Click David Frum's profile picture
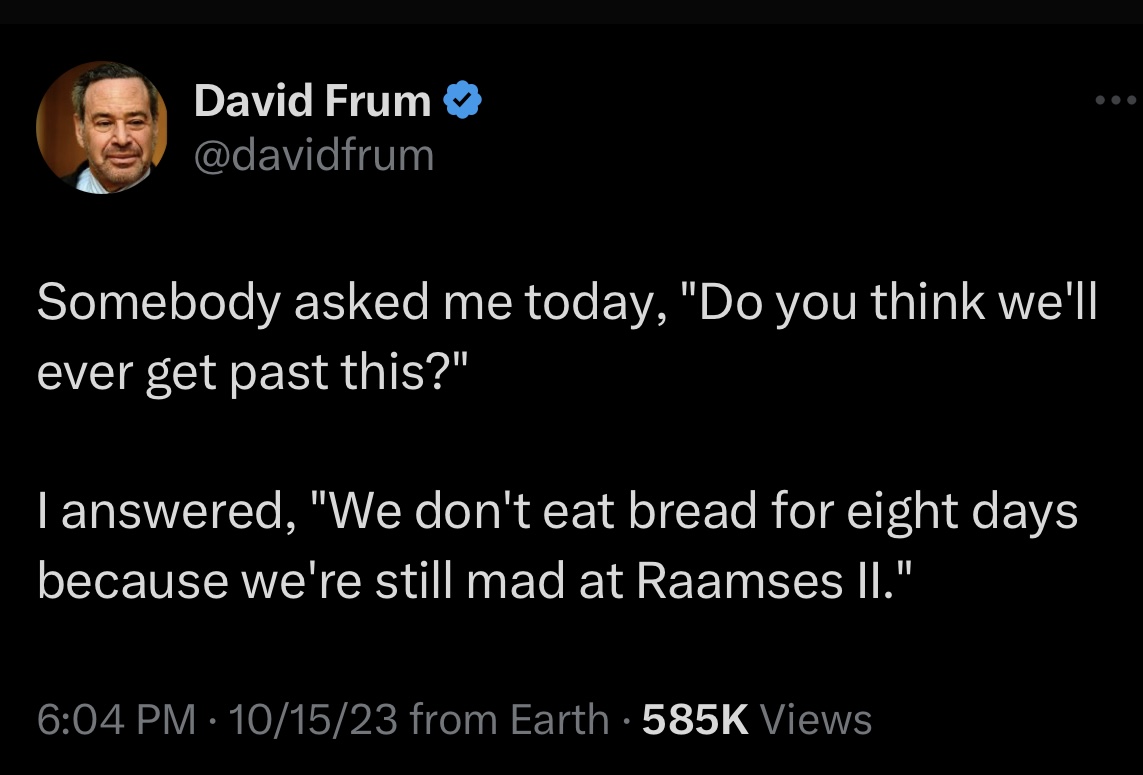Viewport: 1143px width, 775px height. click(x=101, y=128)
